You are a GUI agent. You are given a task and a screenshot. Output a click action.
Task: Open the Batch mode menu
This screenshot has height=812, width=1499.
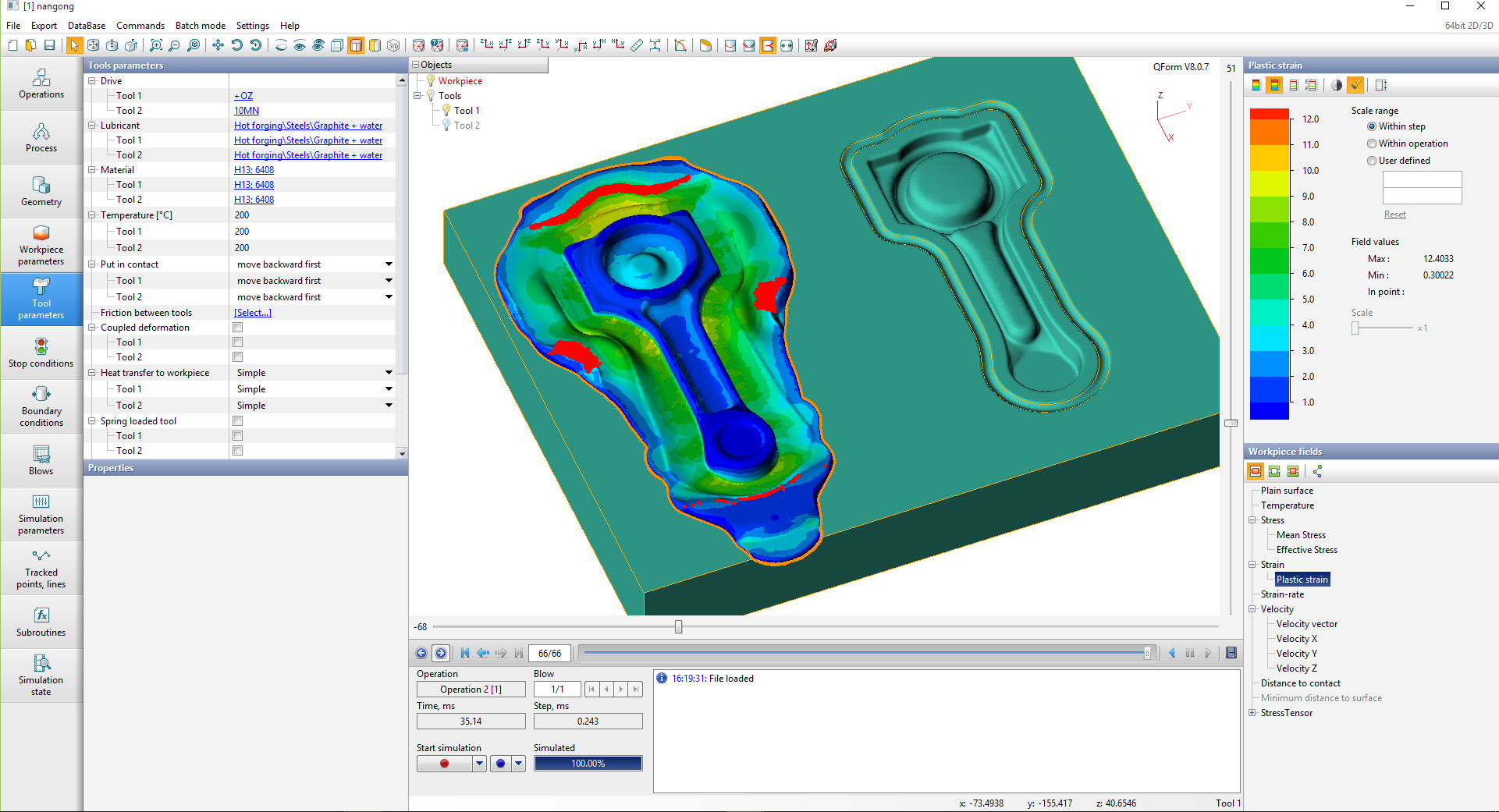point(200,26)
